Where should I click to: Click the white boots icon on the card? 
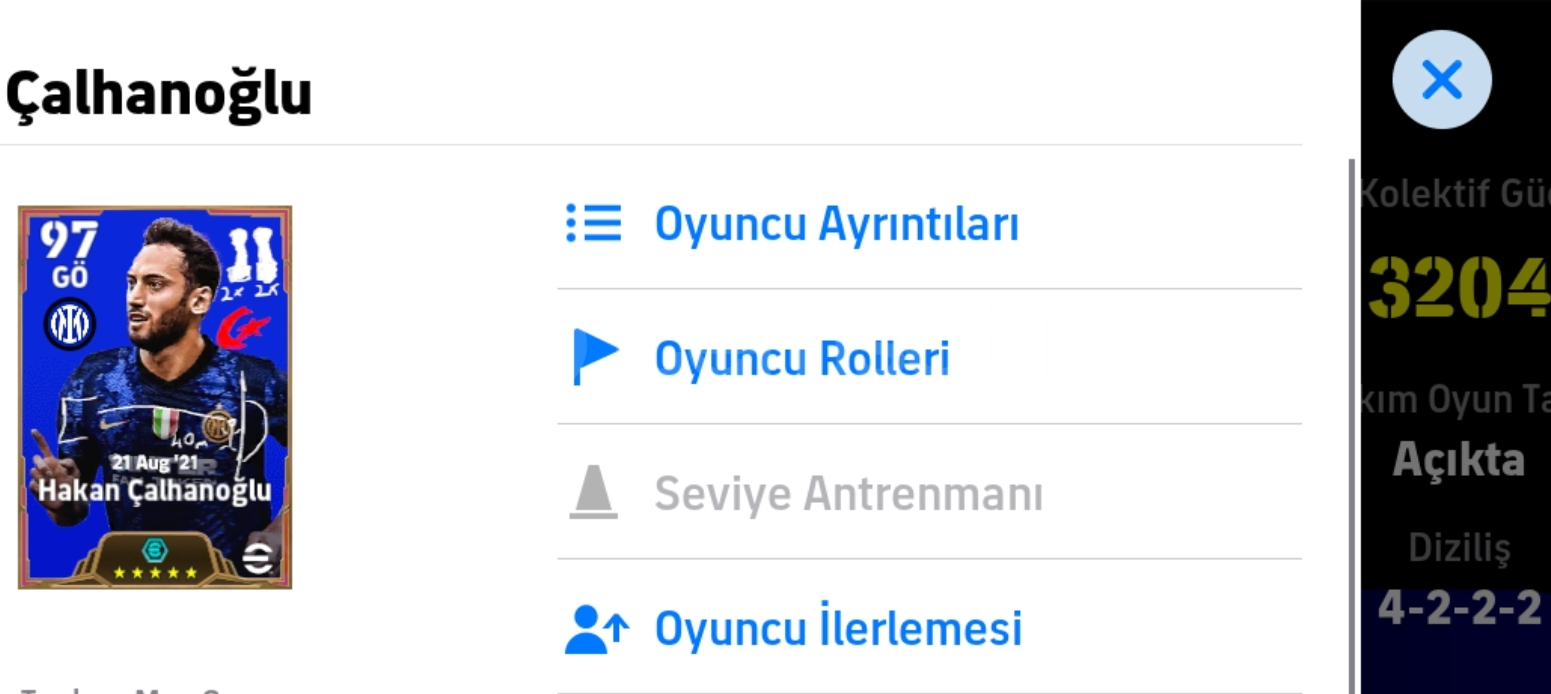pyautogui.click(x=250, y=257)
